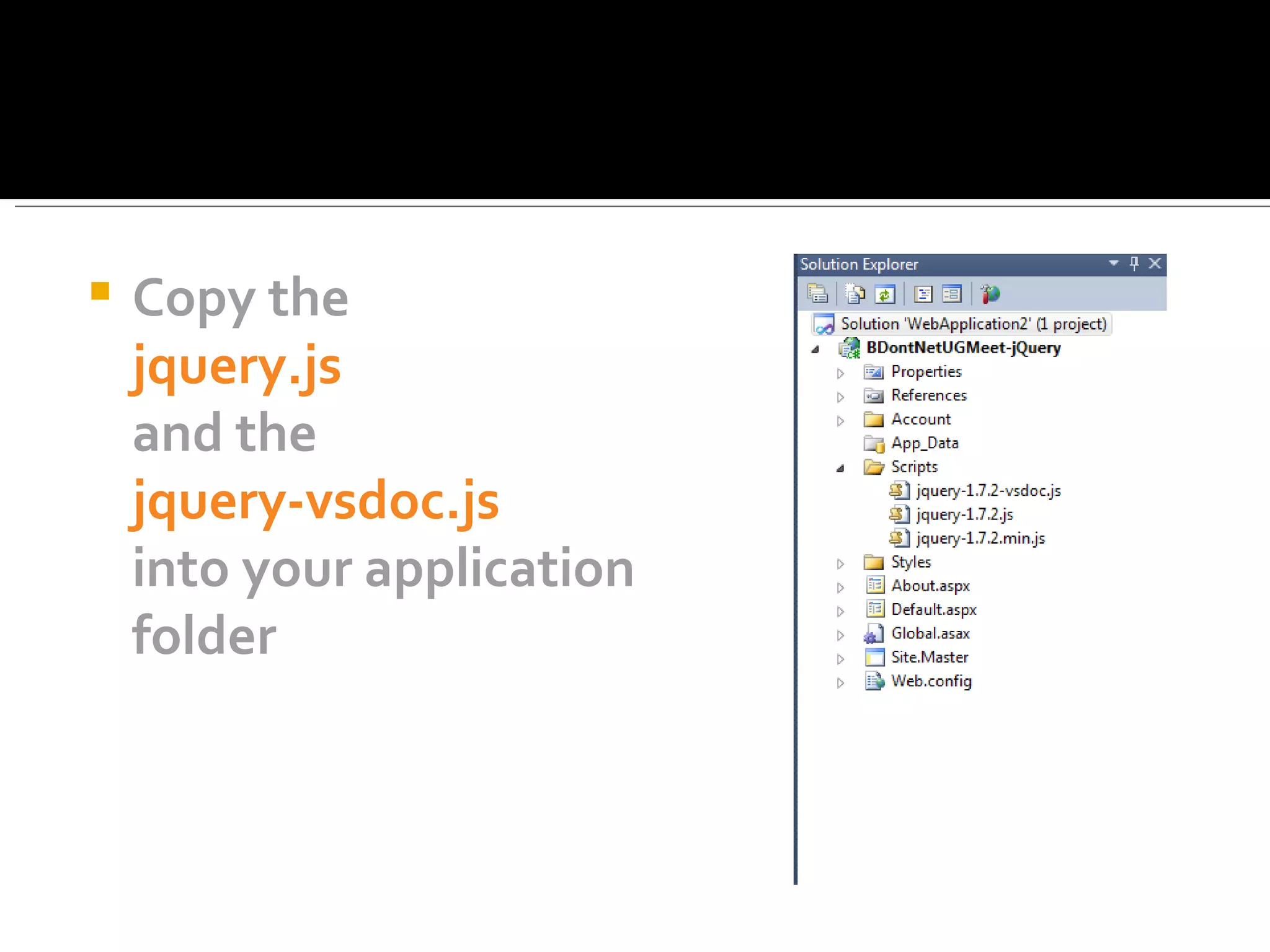Click the ASP.NET Configuration toolbar icon
1270x952 pixels.
[990, 294]
